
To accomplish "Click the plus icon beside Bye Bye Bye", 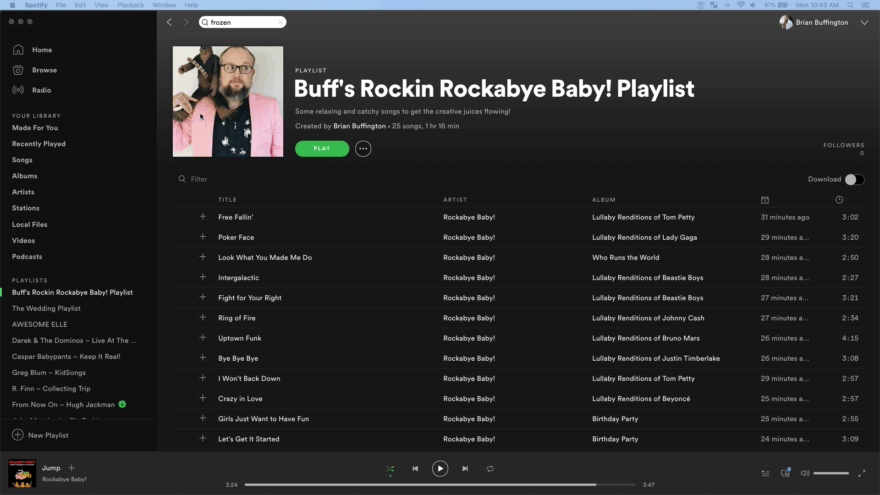I will [203, 358].
